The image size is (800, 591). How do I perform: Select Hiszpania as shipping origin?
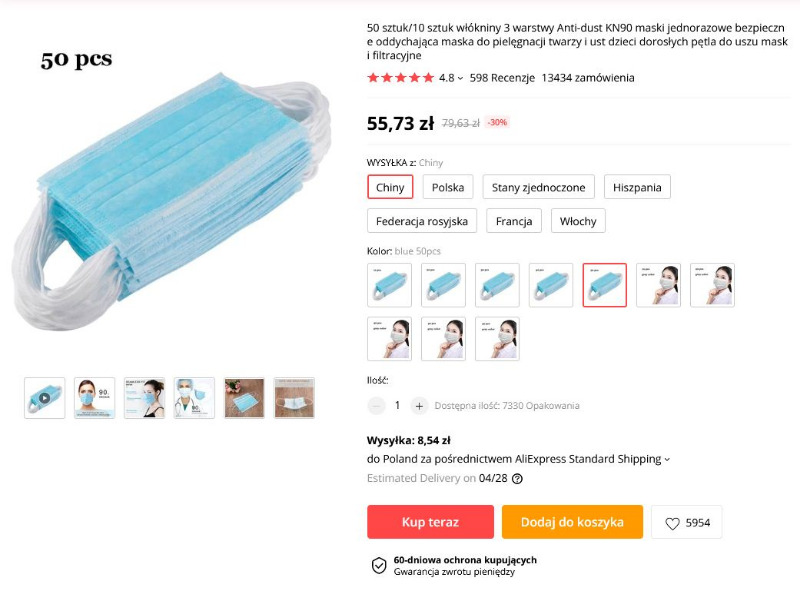coord(637,187)
